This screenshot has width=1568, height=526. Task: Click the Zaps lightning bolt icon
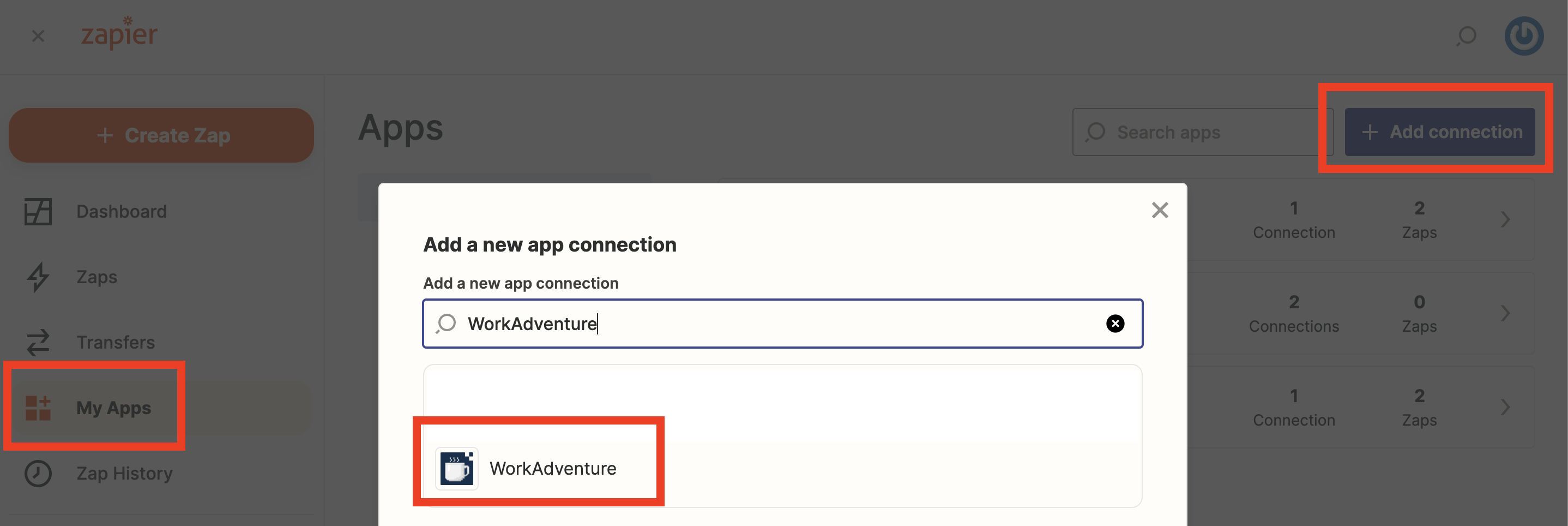click(38, 277)
